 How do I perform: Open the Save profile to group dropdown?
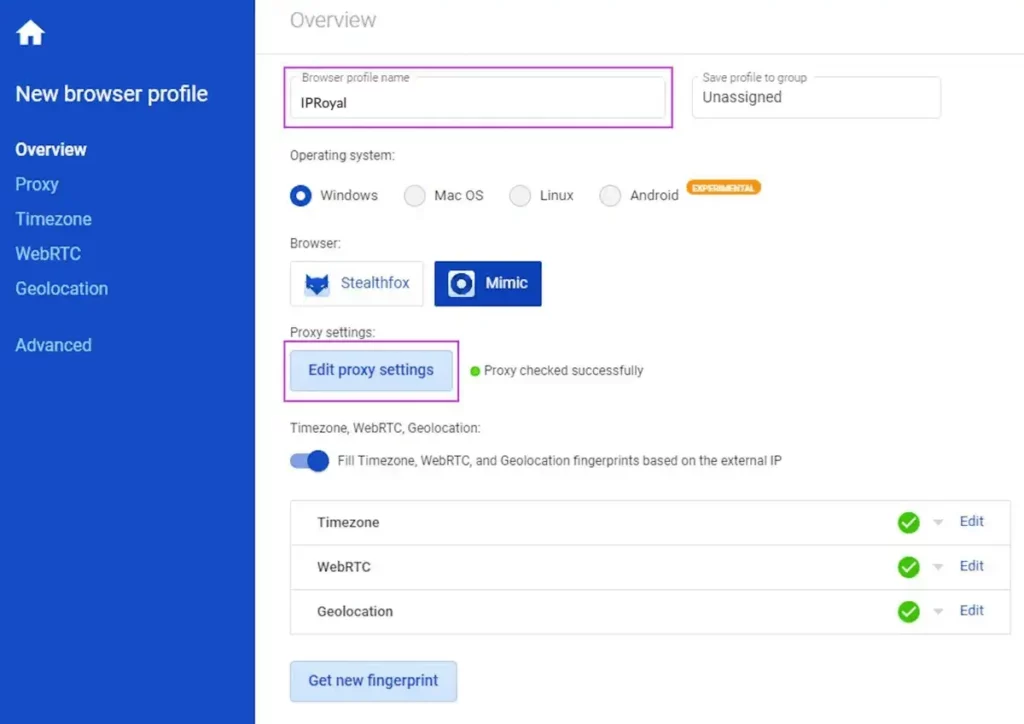click(816, 98)
